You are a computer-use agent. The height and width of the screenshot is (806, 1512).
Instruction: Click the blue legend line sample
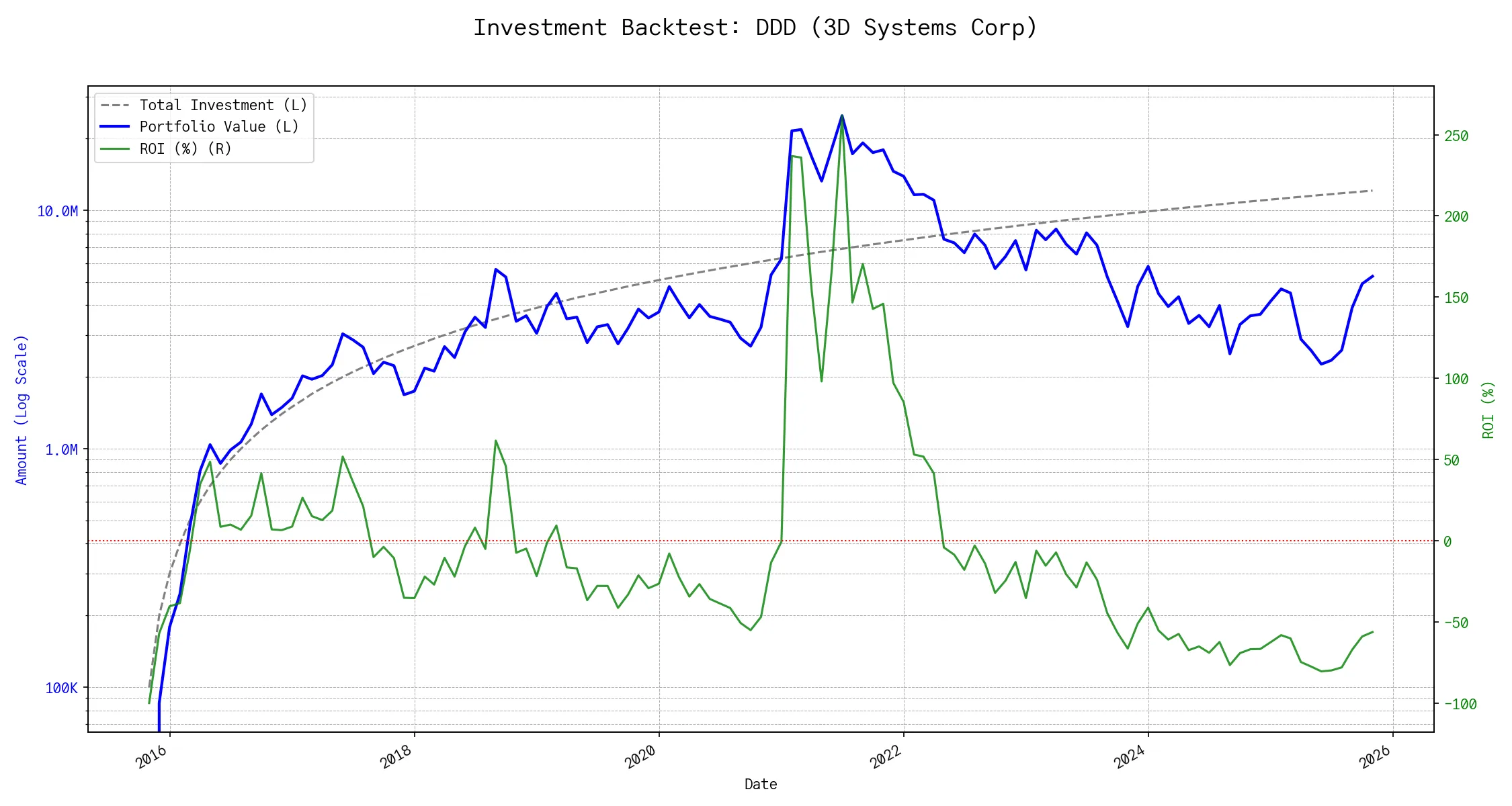115,127
